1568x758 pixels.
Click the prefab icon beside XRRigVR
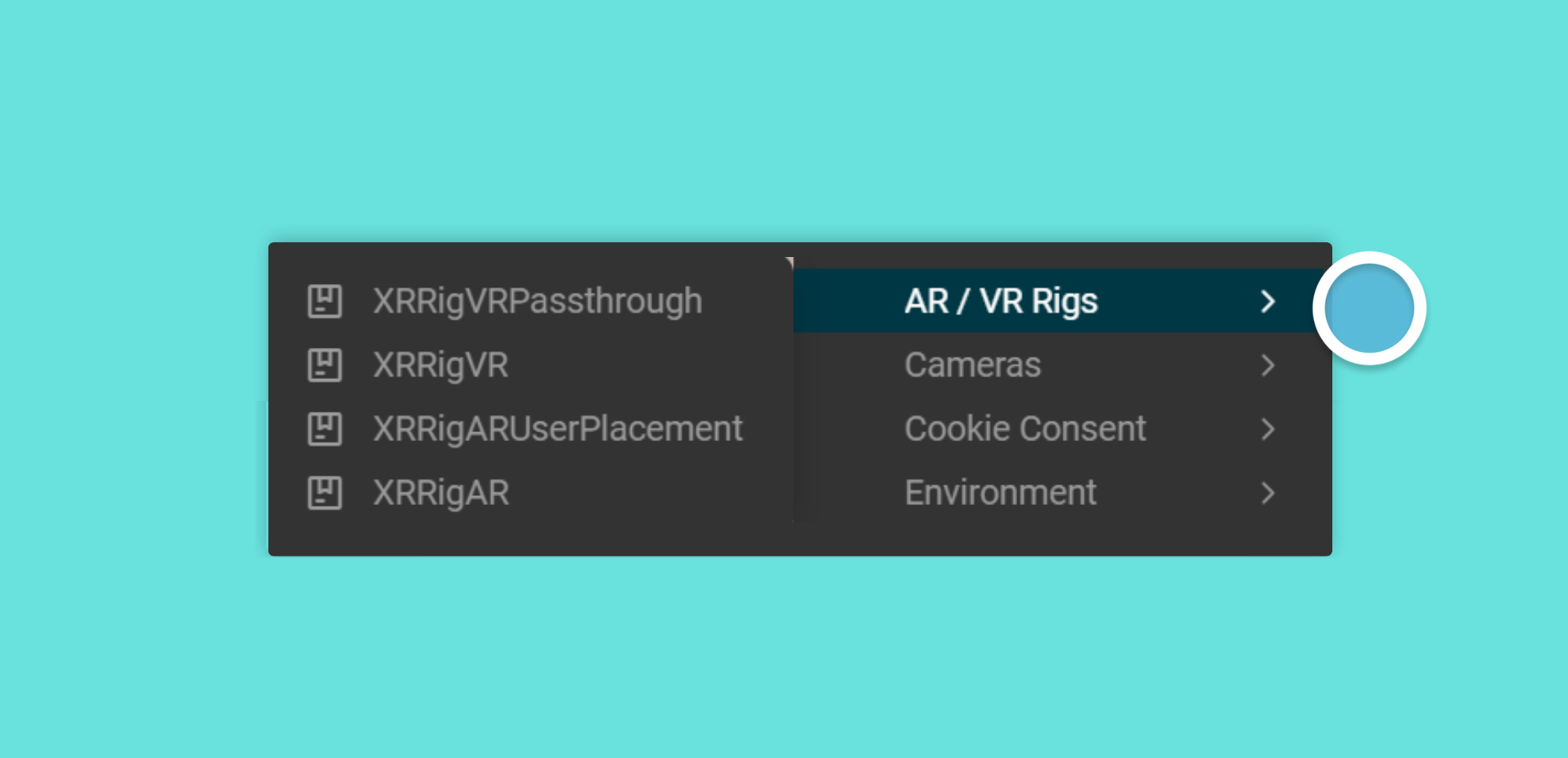pos(324,365)
